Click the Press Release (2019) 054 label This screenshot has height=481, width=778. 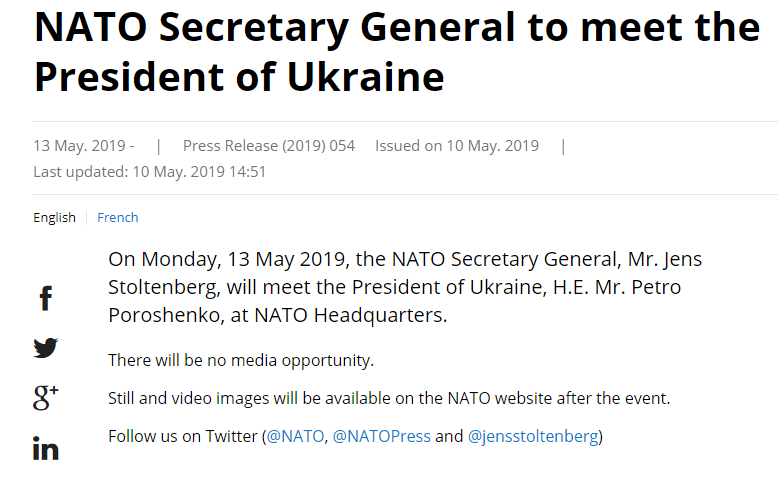pyautogui.click(x=269, y=146)
